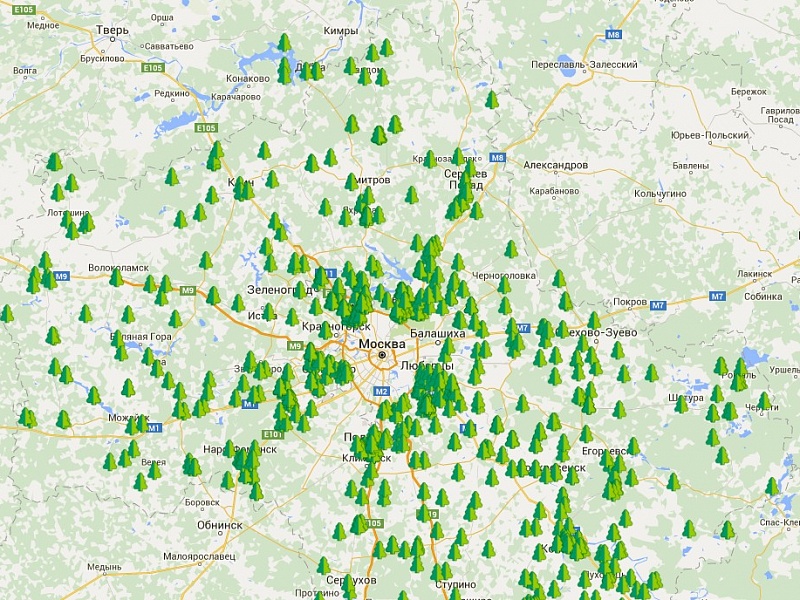
Task: Click the Александров town label
Action: 556,165
